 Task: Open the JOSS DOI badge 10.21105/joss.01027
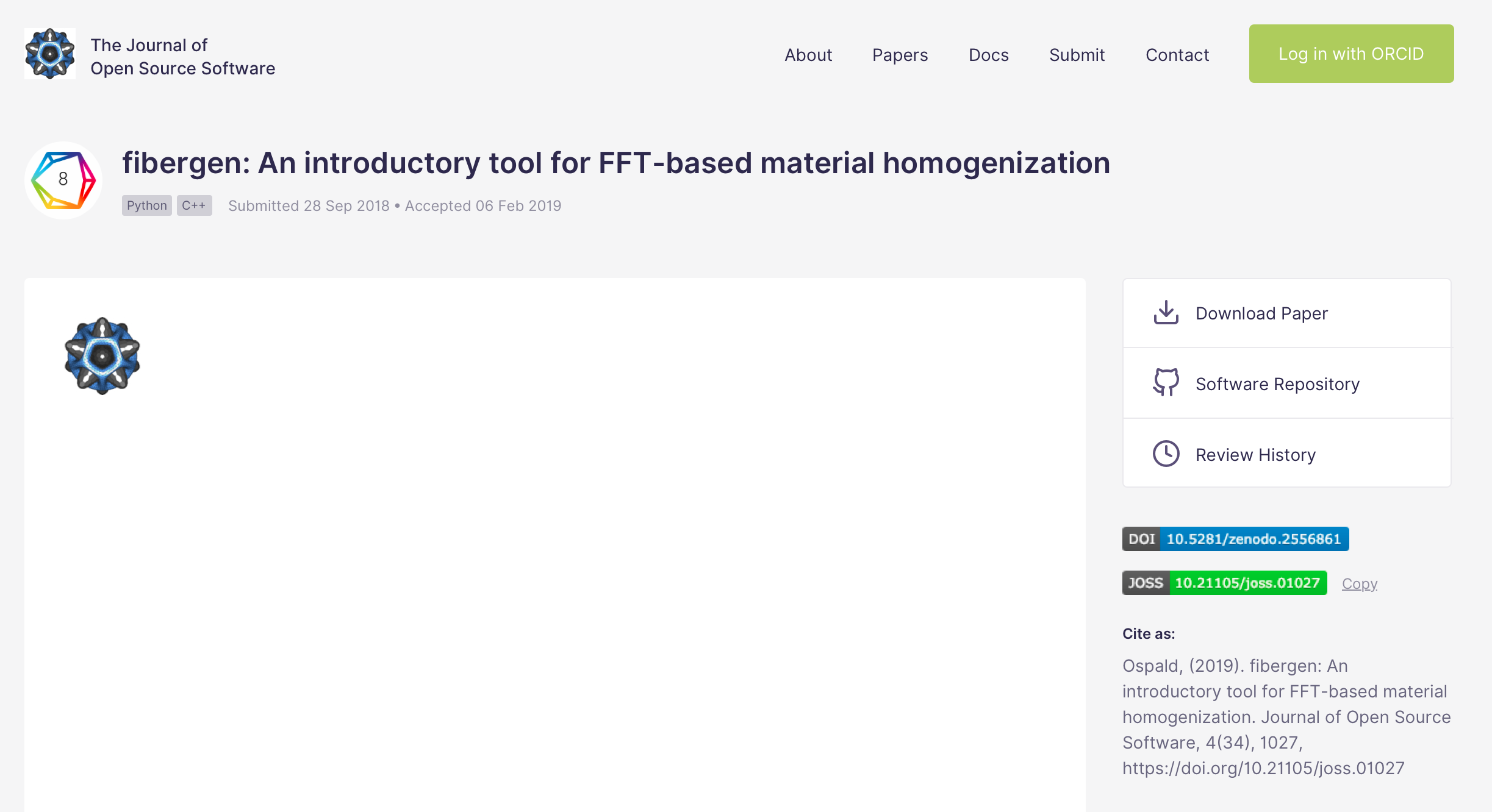click(1224, 583)
